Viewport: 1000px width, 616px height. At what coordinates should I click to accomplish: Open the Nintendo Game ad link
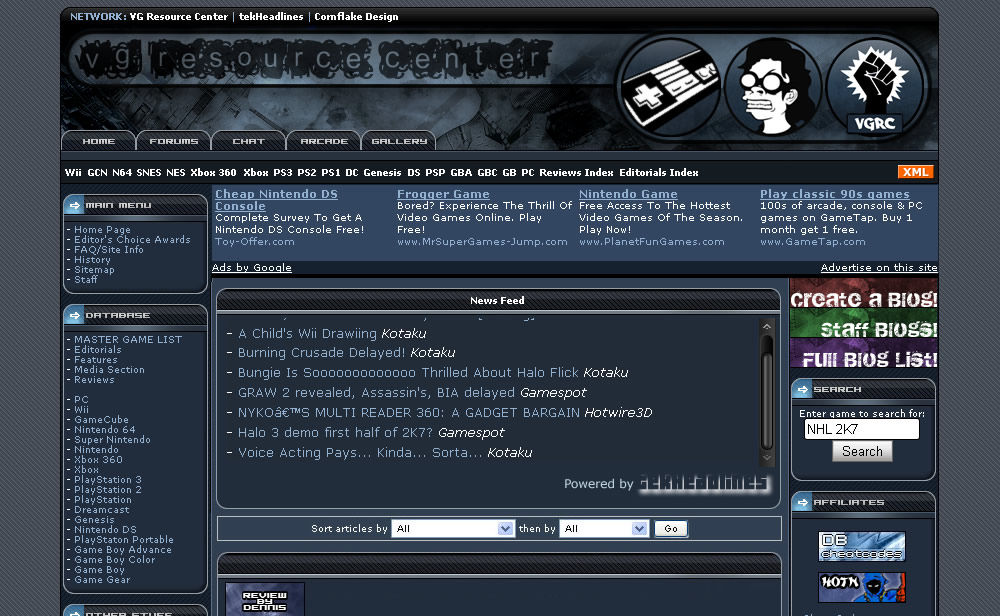(628, 194)
